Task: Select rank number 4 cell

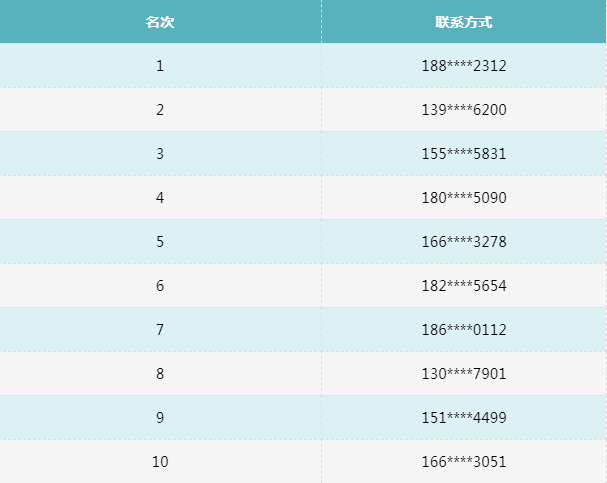Action: pos(160,198)
